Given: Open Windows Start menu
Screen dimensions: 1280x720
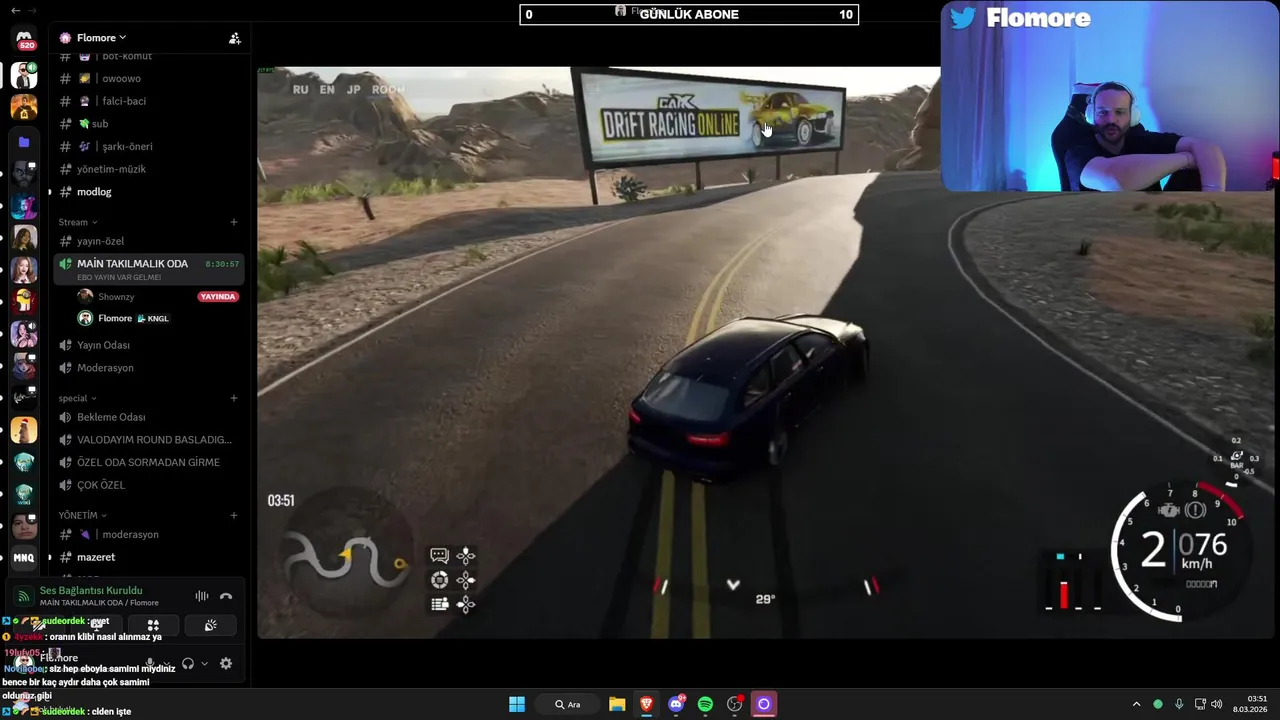Looking at the screenshot, I should 517,704.
